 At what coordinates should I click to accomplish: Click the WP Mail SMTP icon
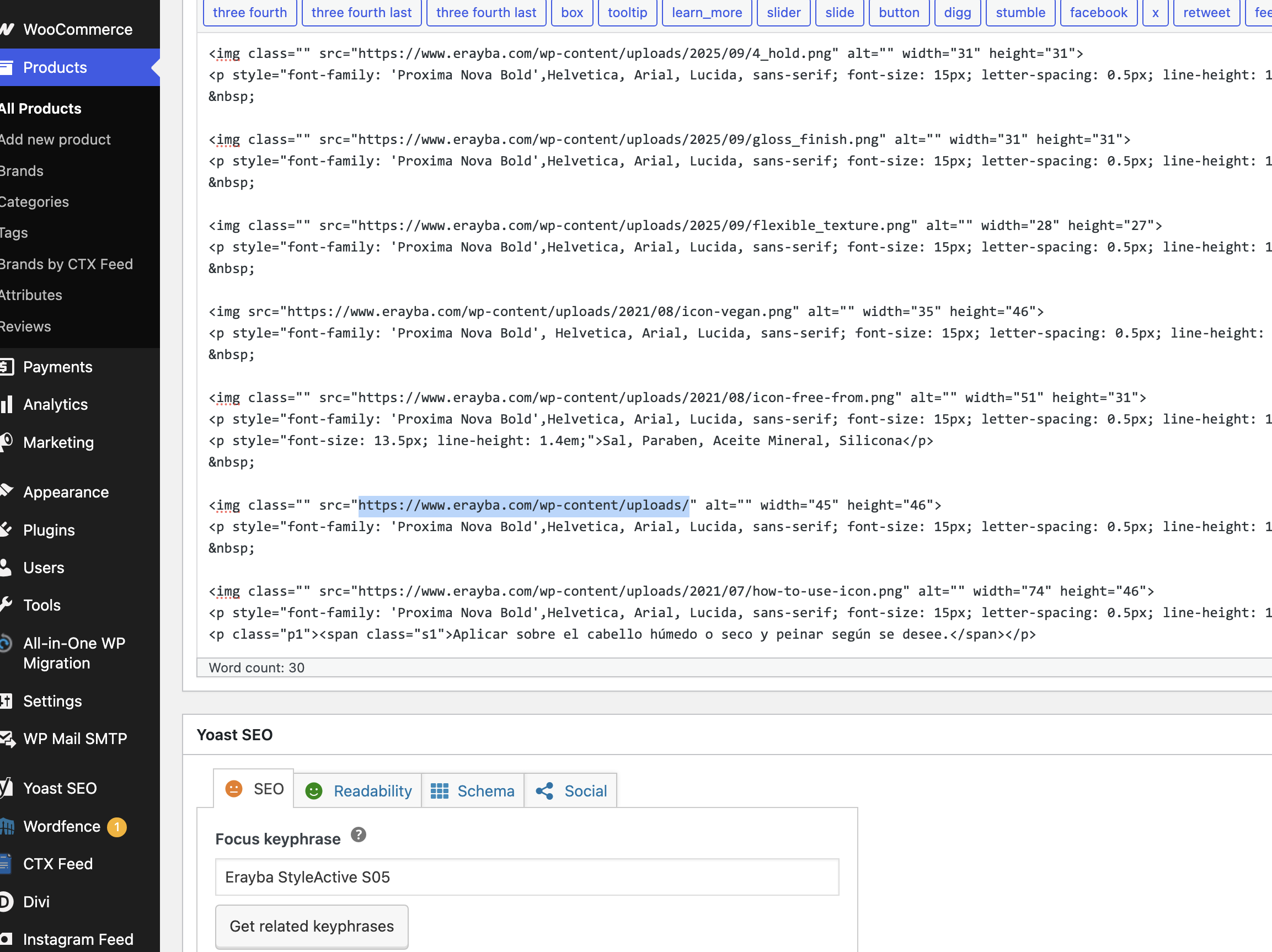8,739
